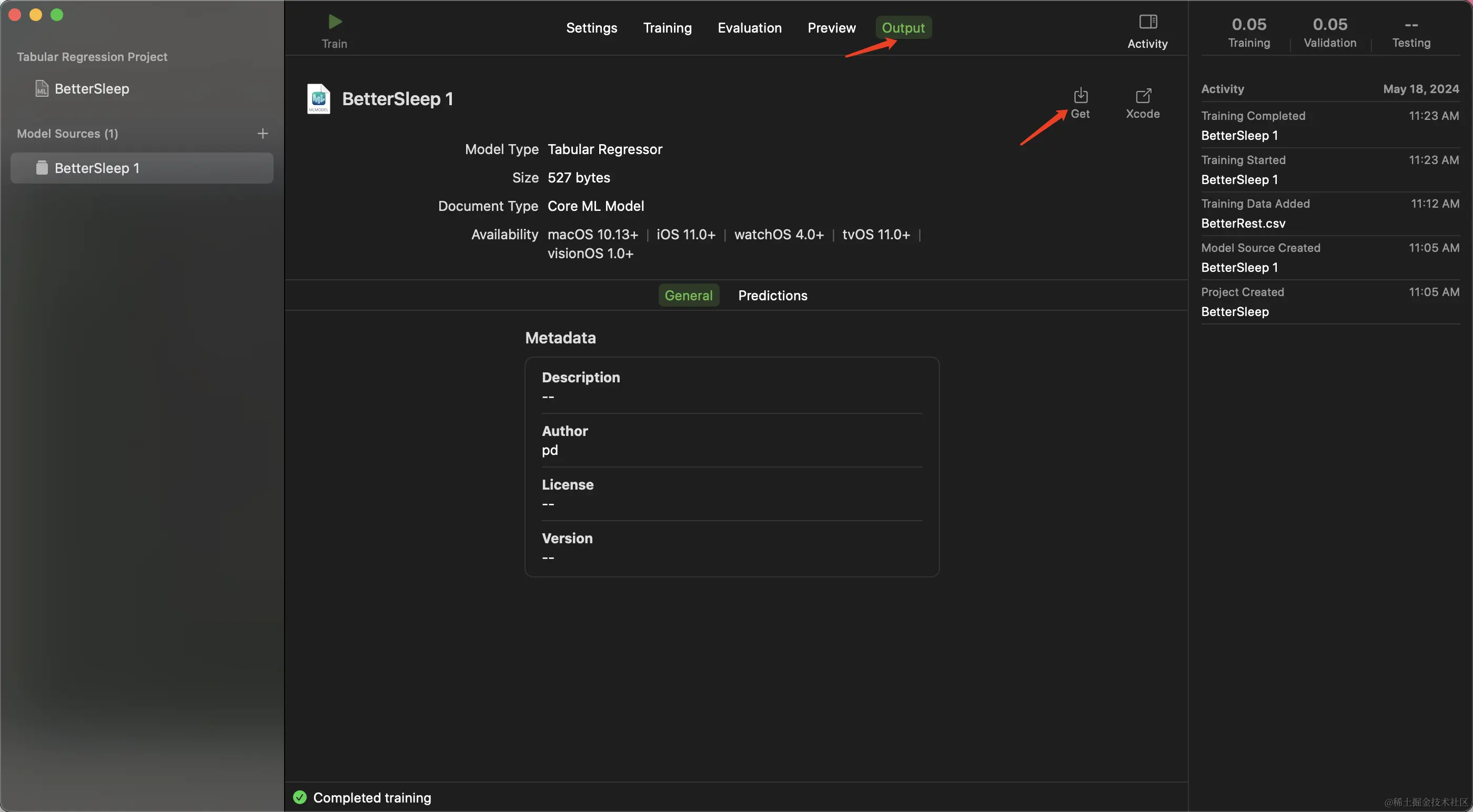This screenshot has height=812, width=1473.
Task: Click the BetterSleep 1 model source icon
Action: click(x=42, y=168)
